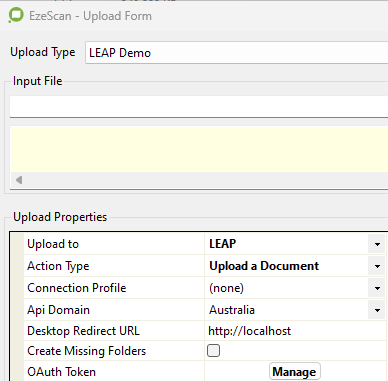Click the Australia value in Api Domain
The width and height of the screenshot is (388, 381).
(x=232, y=310)
